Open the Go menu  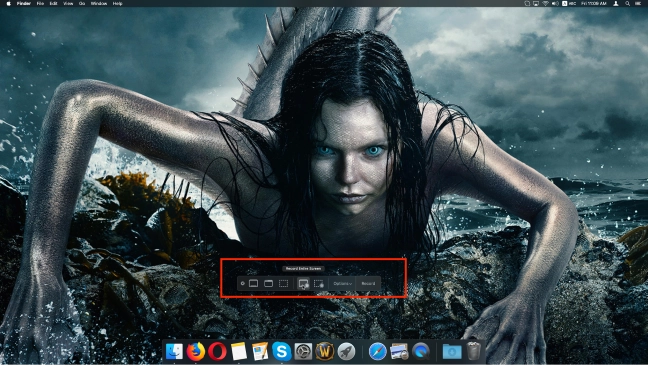(x=82, y=3)
